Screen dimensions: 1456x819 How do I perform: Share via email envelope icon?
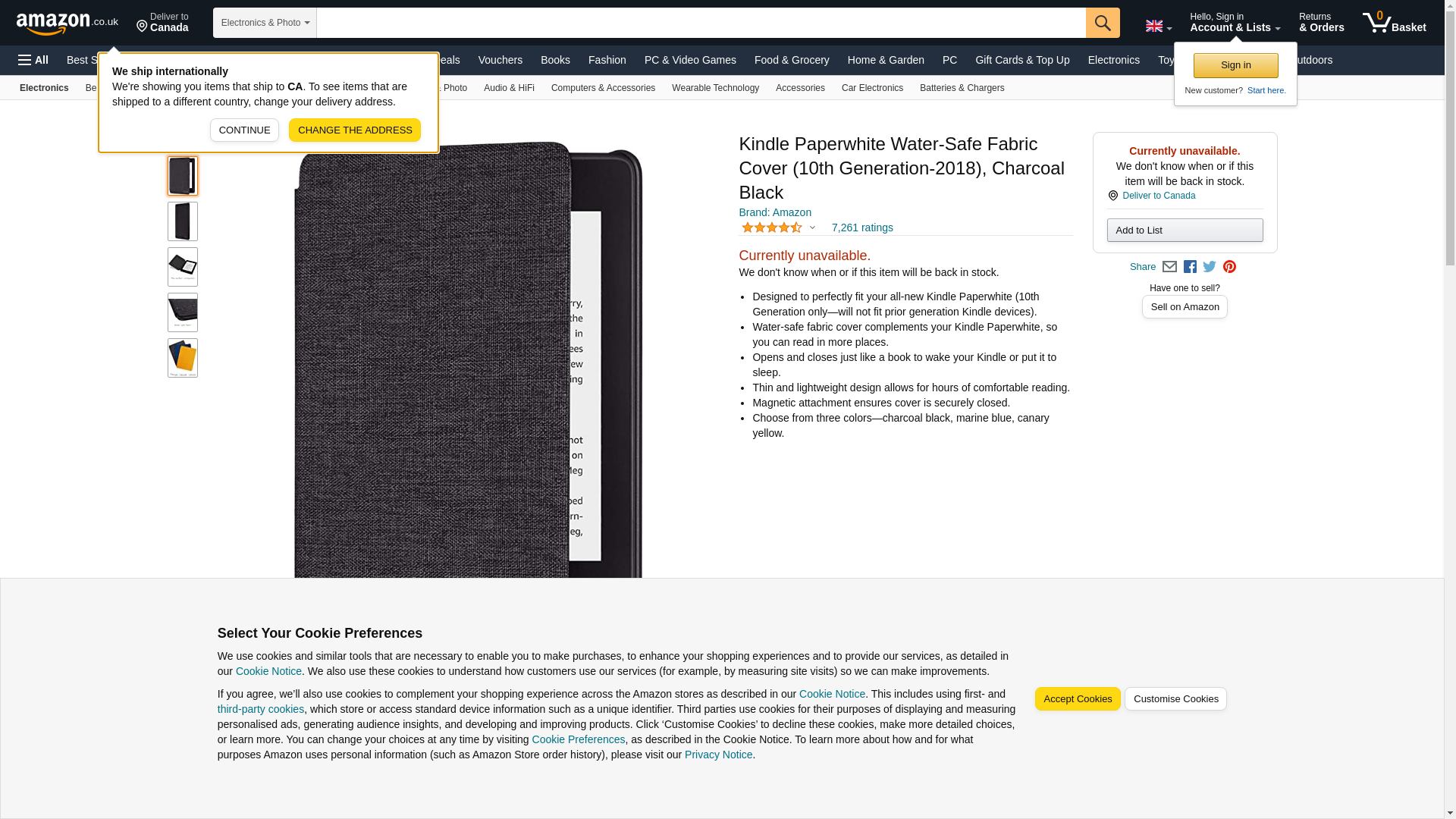click(1169, 267)
